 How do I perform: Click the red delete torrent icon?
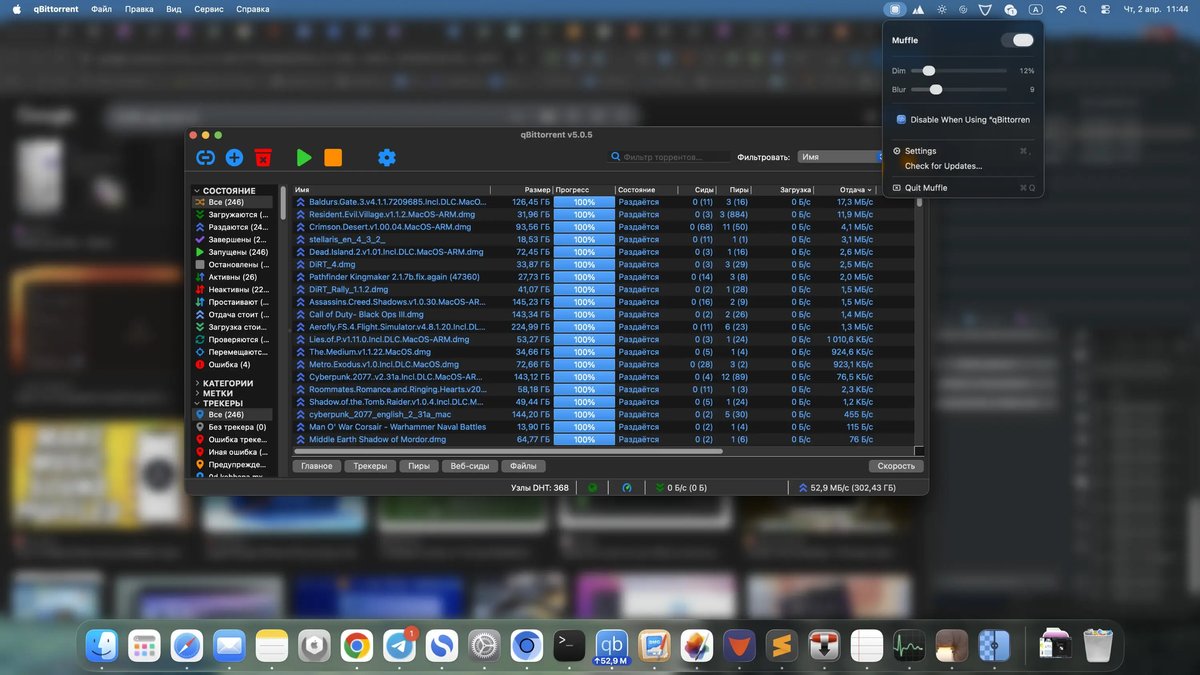(x=263, y=157)
